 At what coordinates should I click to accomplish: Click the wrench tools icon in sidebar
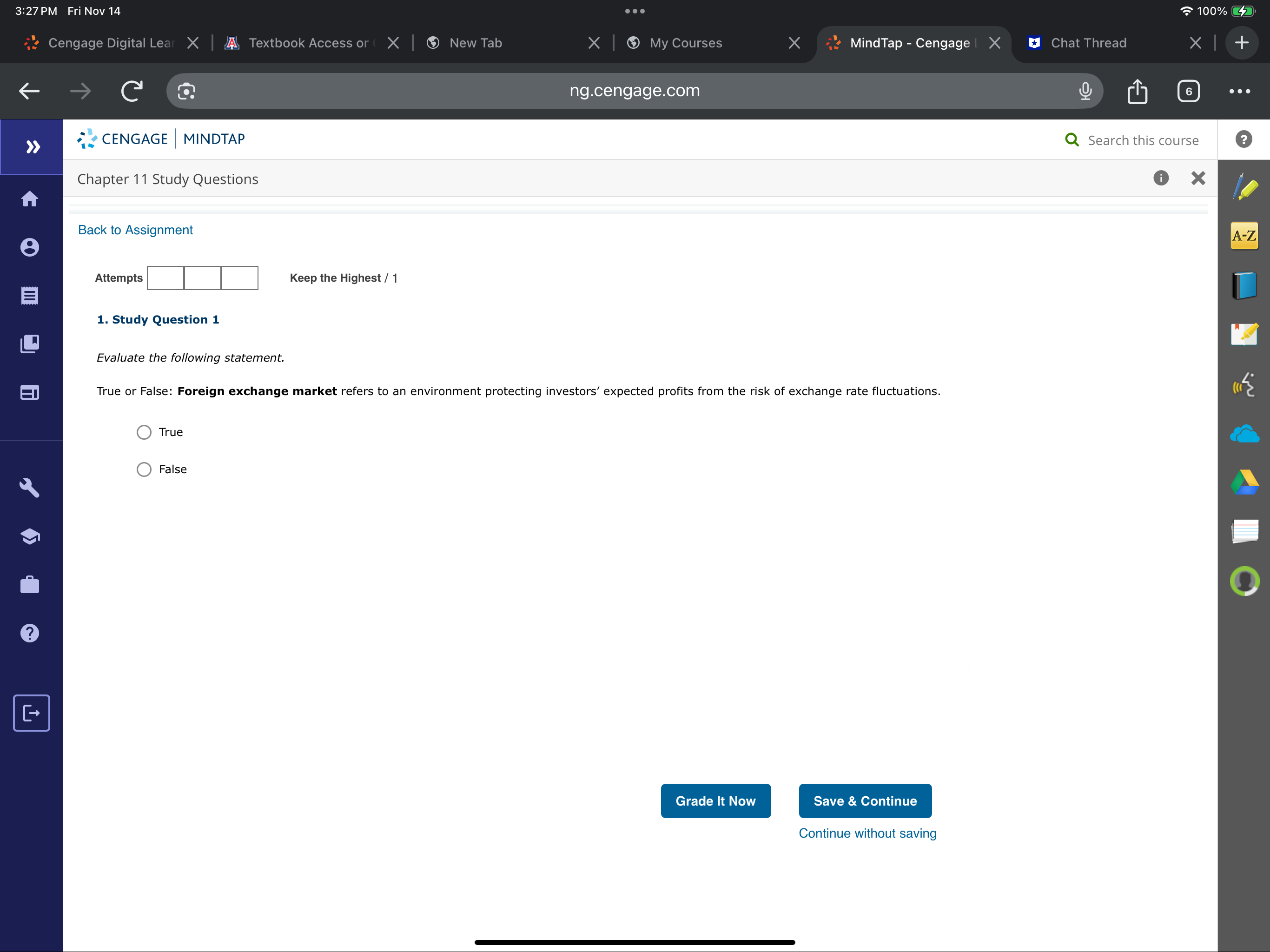[x=30, y=488]
